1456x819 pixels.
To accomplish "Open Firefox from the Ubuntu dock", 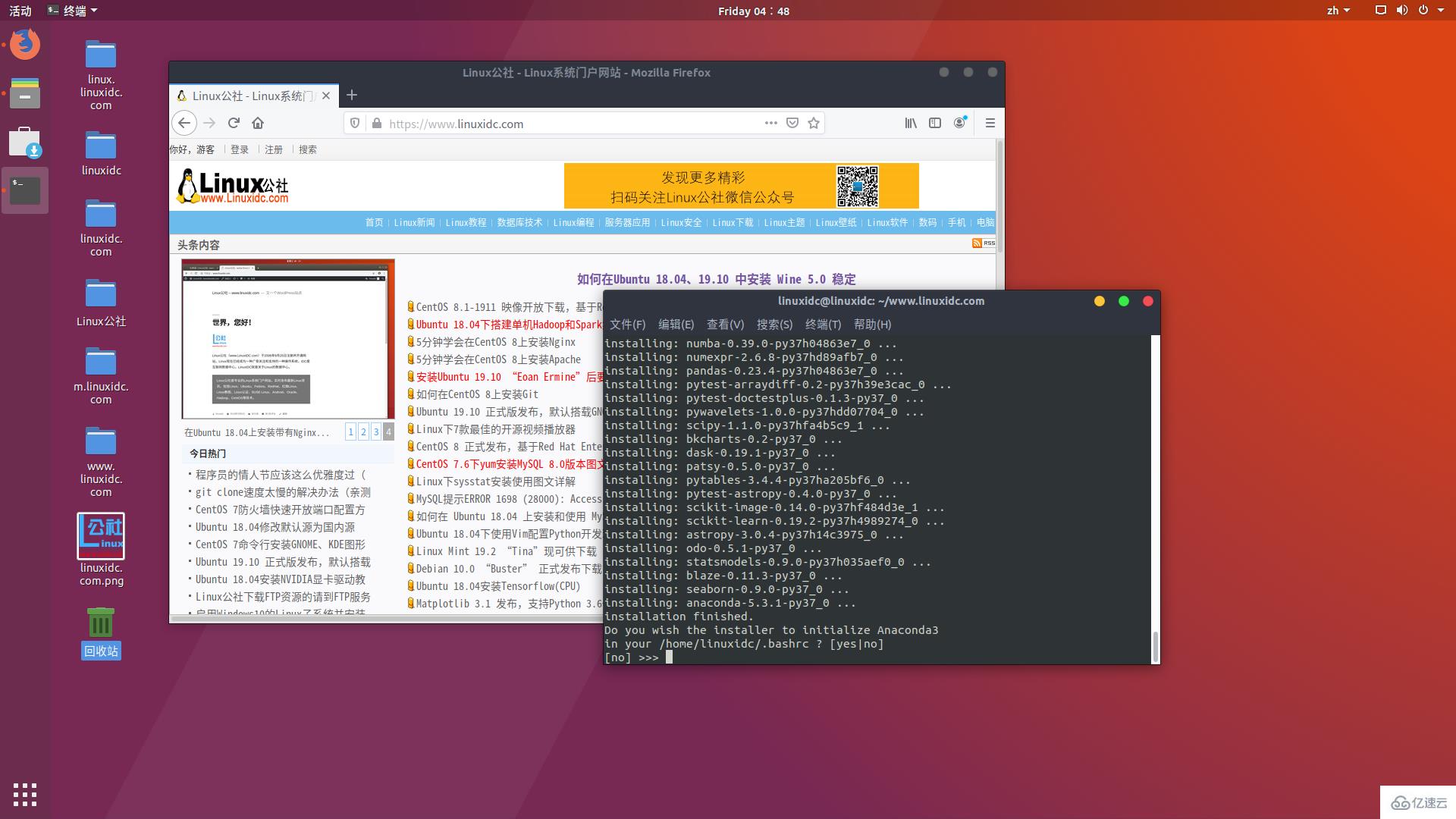I will pos(25,44).
